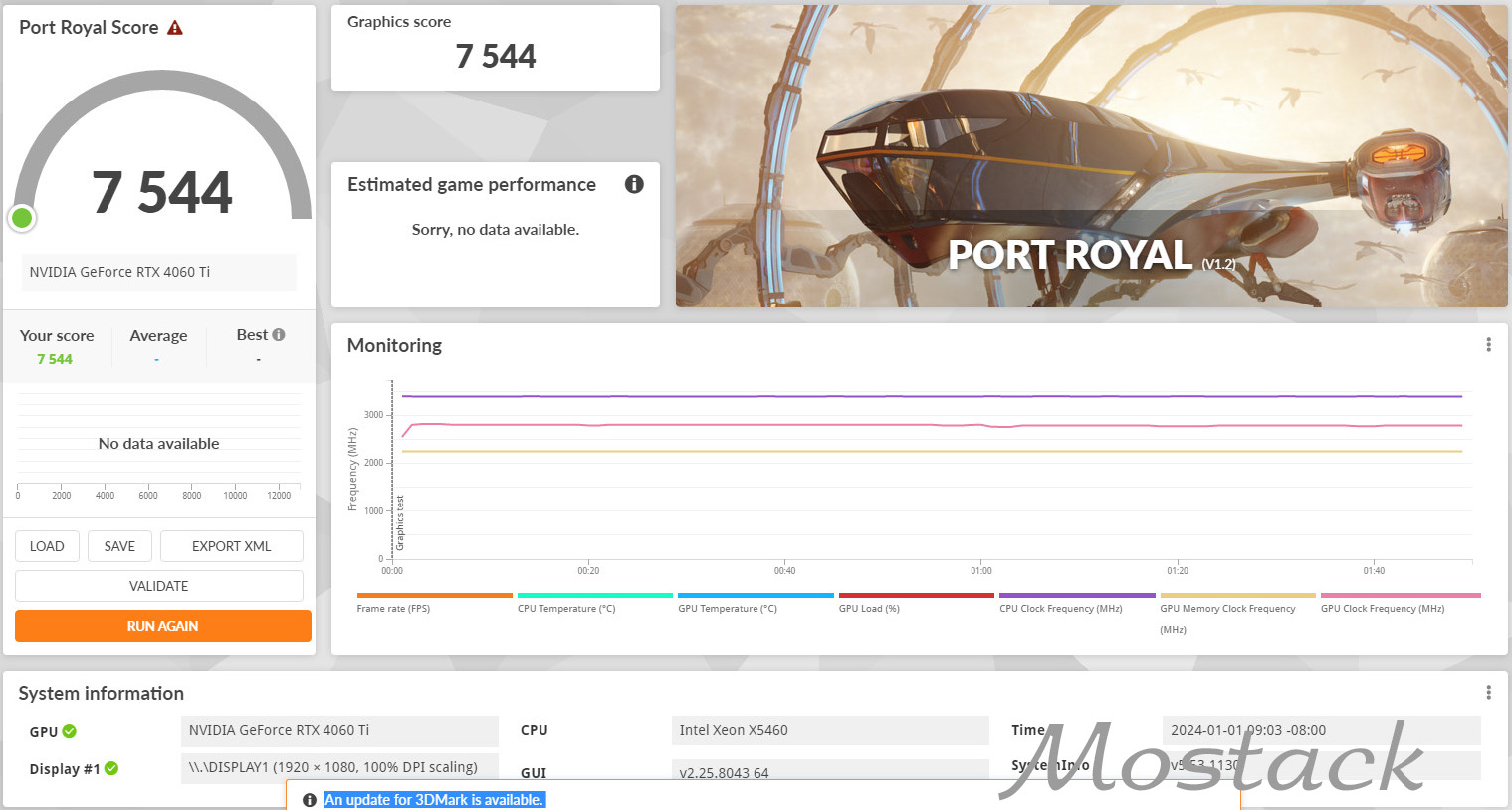The width and height of the screenshot is (1512, 810).
Task: Click the Display #1 value showing 1920 × 1080
Action: (339, 768)
